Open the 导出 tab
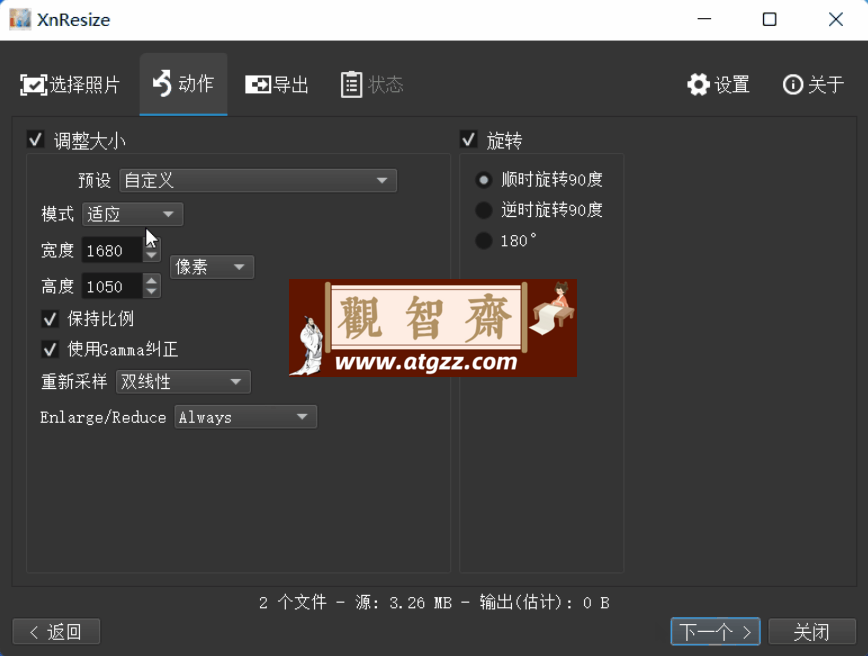 [276, 85]
